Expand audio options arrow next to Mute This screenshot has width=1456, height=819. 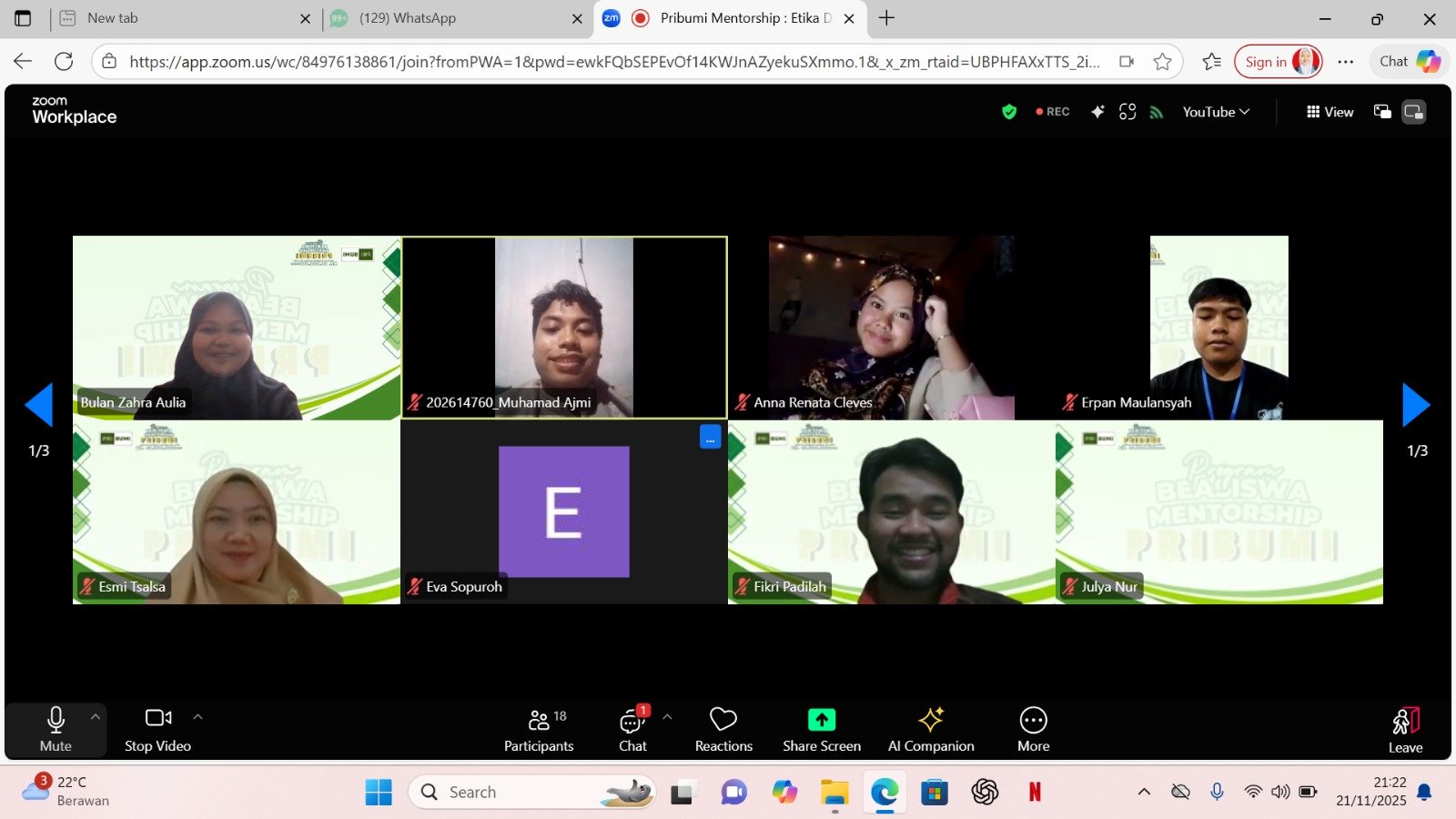96,717
